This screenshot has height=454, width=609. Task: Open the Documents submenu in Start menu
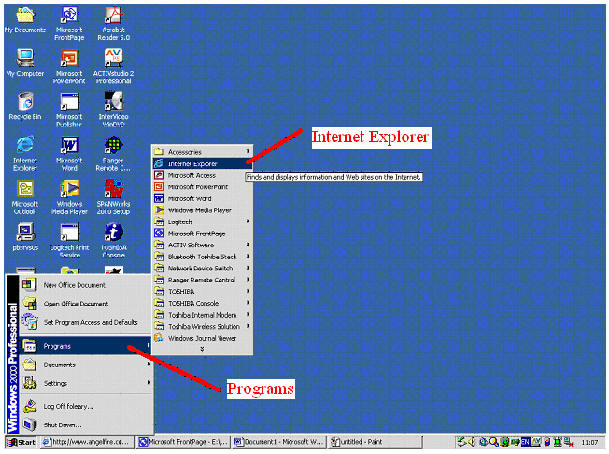[85, 365]
